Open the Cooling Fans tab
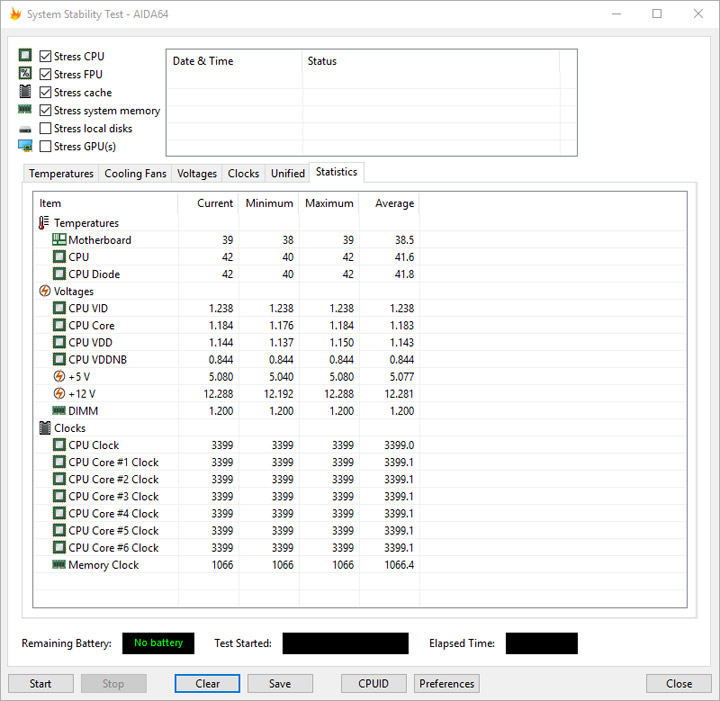The image size is (720, 701). (x=135, y=174)
